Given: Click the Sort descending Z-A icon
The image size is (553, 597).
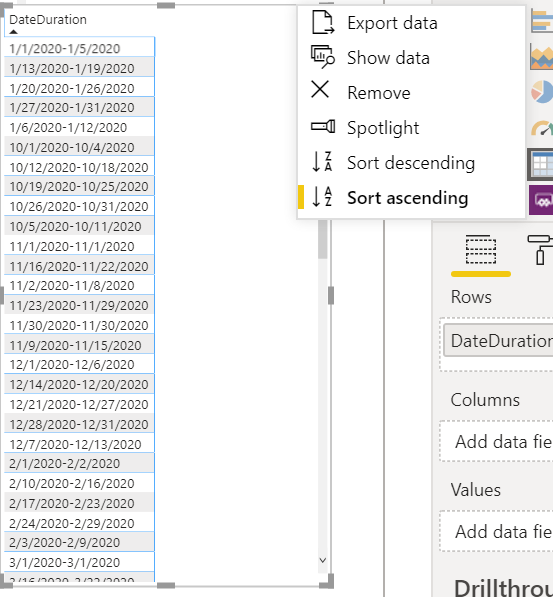Looking at the screenshot, I should tap(322, 161).
